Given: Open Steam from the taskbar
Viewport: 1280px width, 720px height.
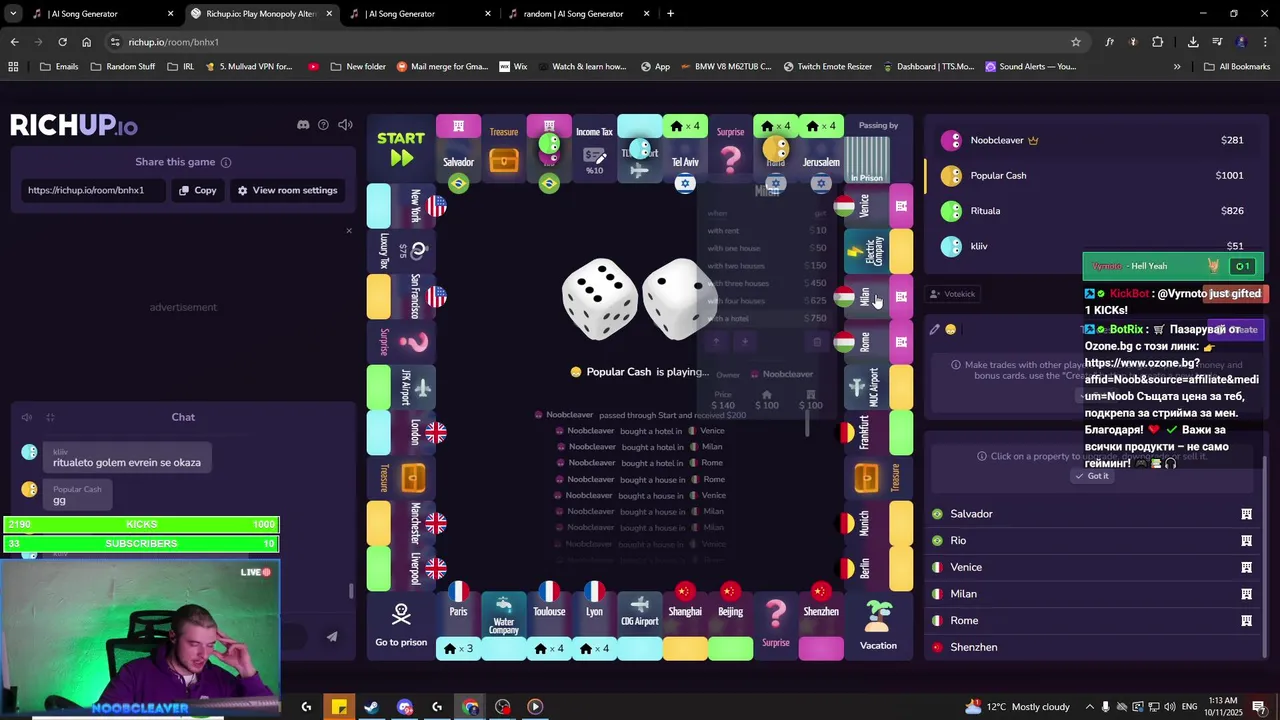Looking at the screenshot, I should point(371,707).
